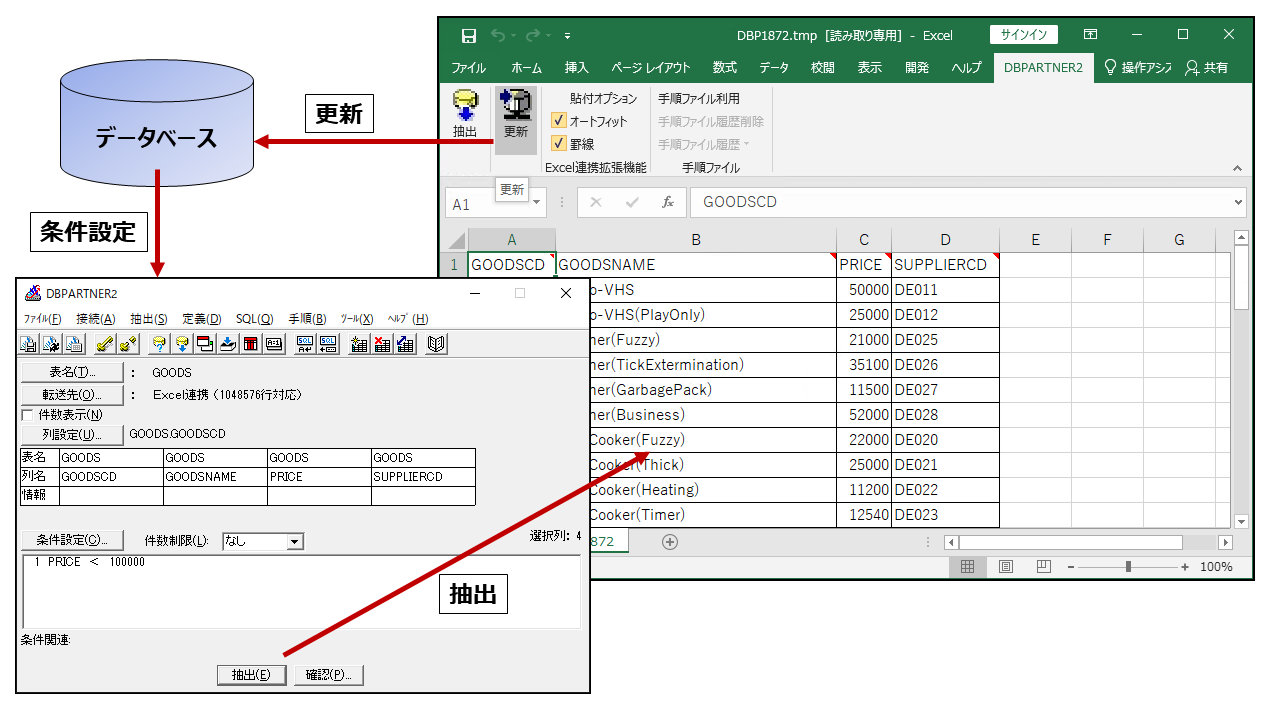Click the Excel zoom slider handle
The image size is (1280, 720).
[x=1128, y=566]
